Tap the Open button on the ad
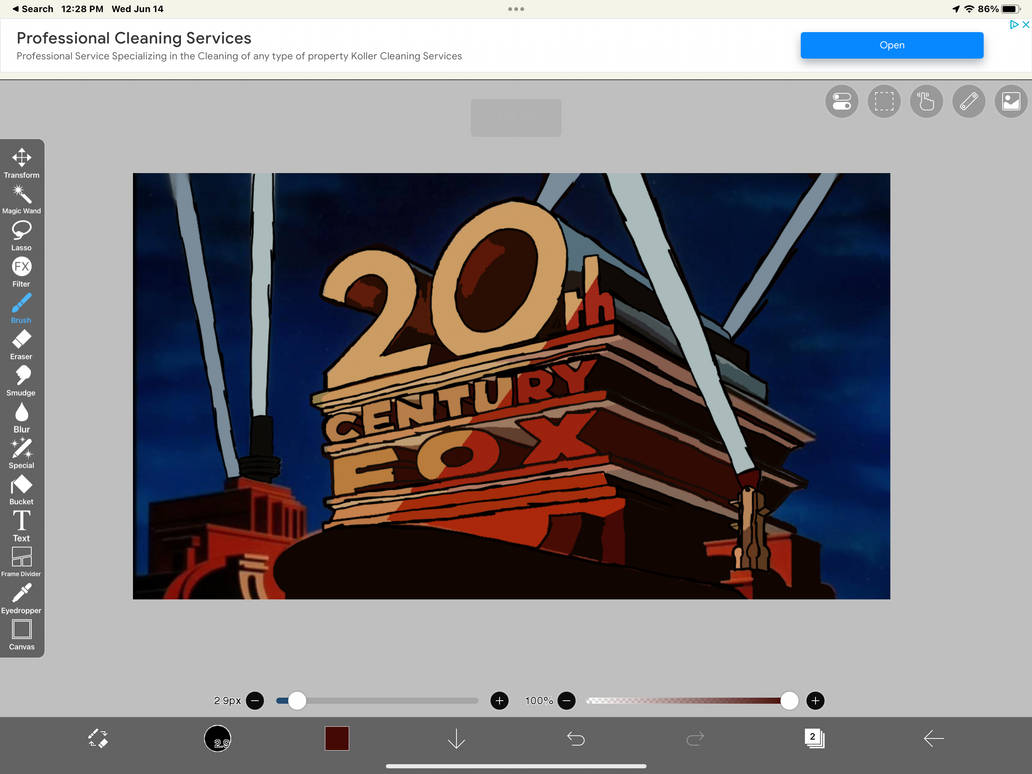1032x774 pixels. click(892, 45)
